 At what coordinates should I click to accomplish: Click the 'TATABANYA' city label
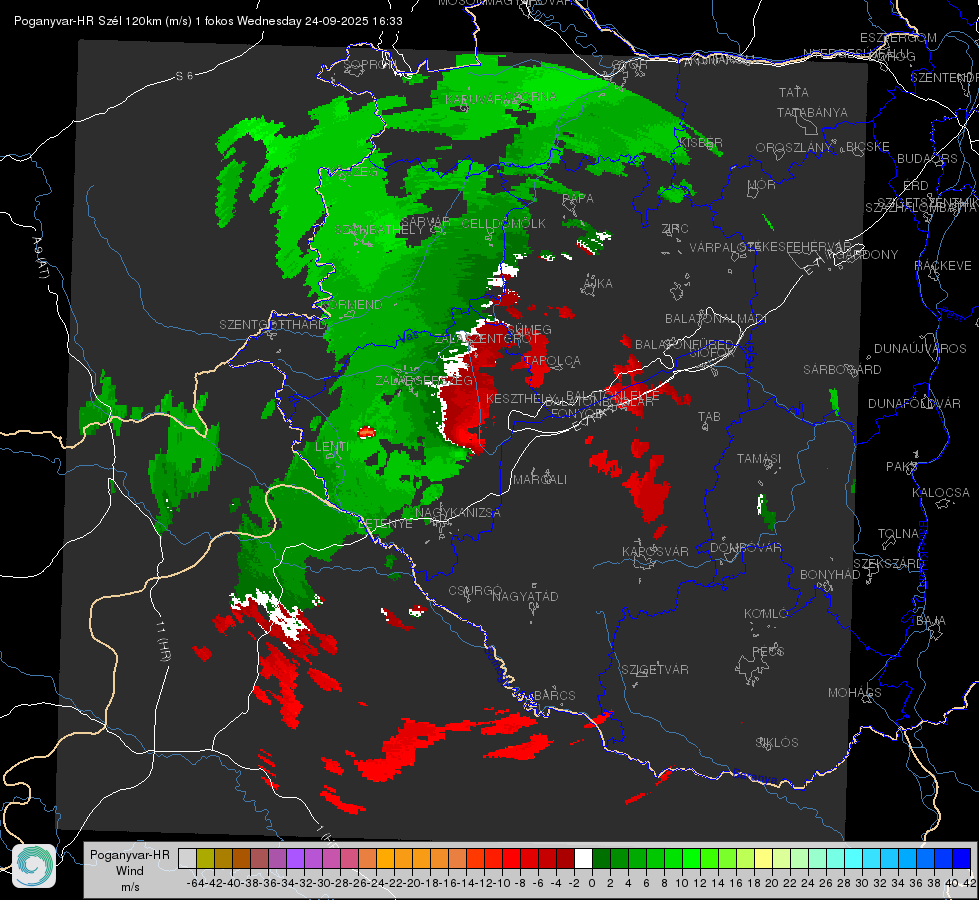click(x=812, y=112)
